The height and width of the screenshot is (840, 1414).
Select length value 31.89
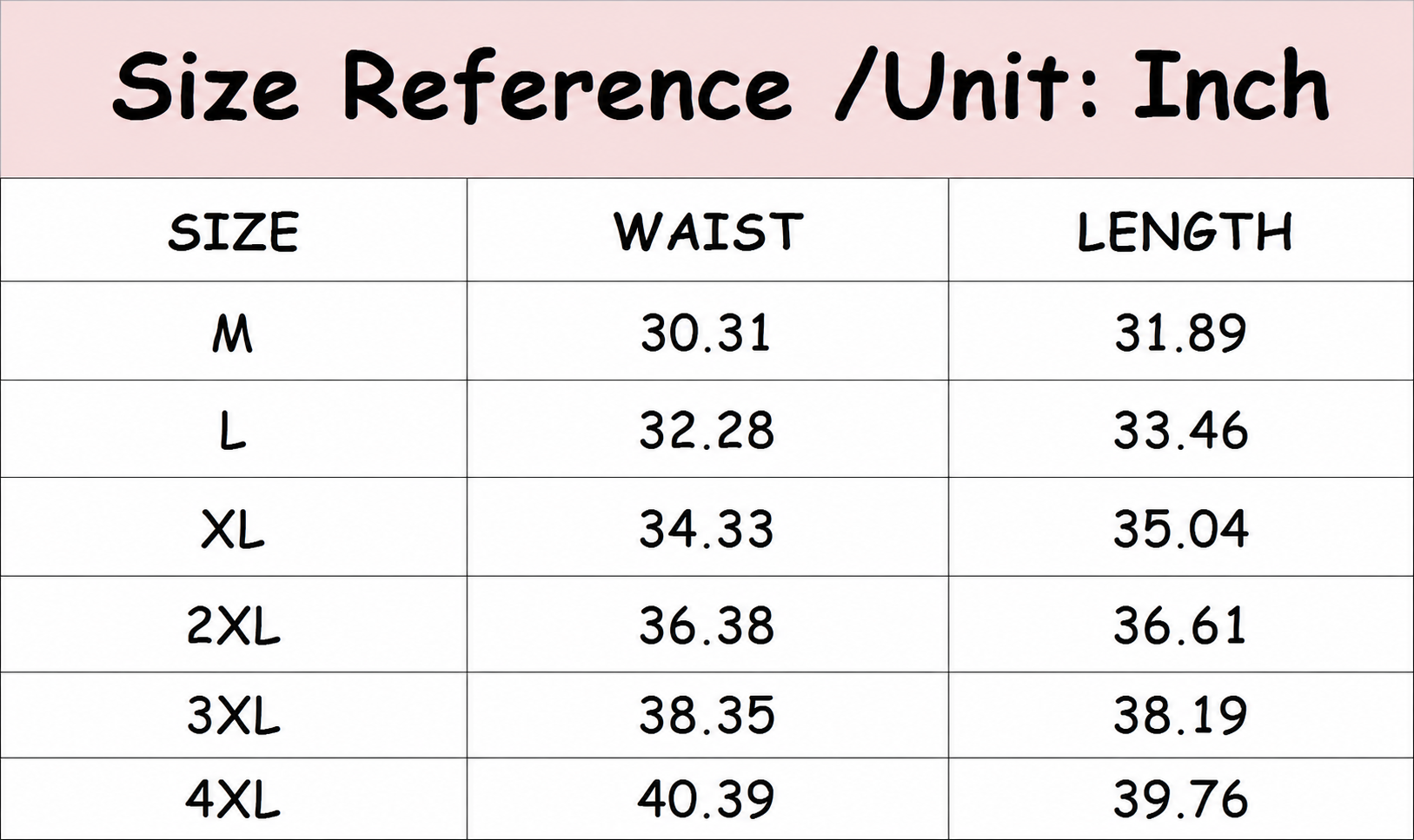click(1180, 333)
